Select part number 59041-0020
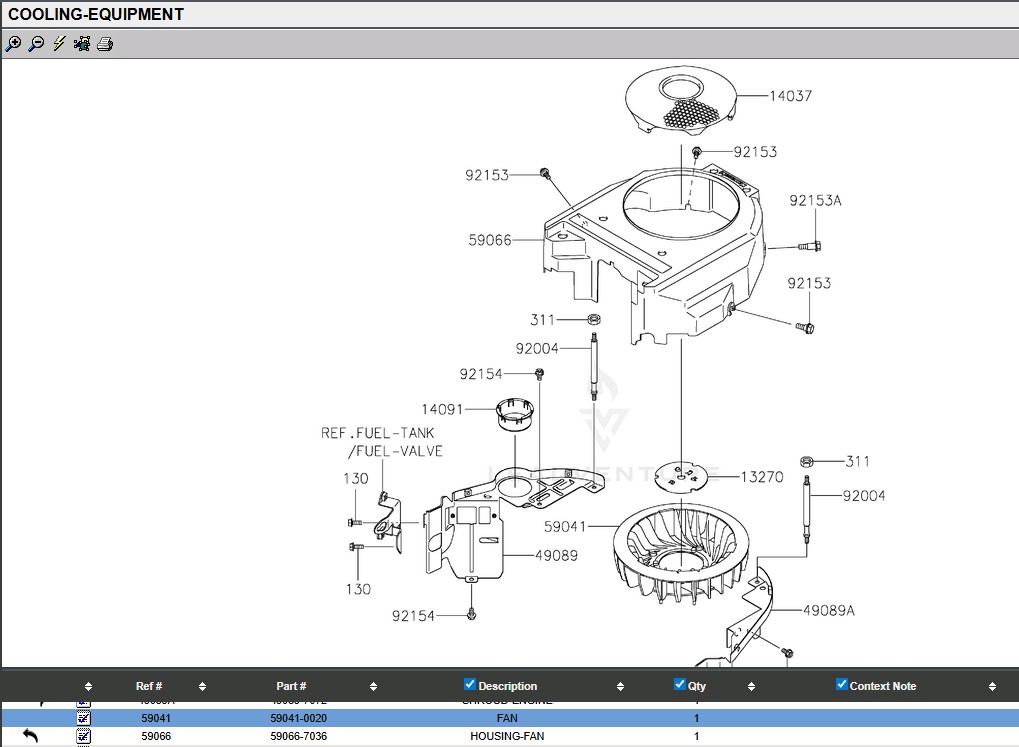This screenshot has width=1019, height=747. tap(298, 718)
